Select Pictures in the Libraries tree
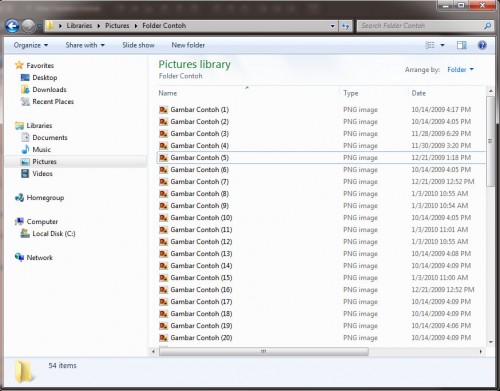500x391 pixels. pyautogui.click(x=44, y=162)
